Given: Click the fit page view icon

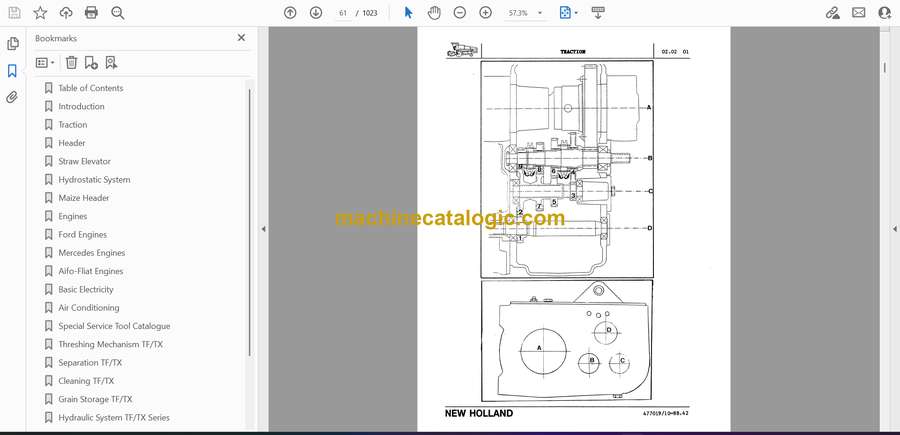Looking at the screenshot, I should coord(565,13).
